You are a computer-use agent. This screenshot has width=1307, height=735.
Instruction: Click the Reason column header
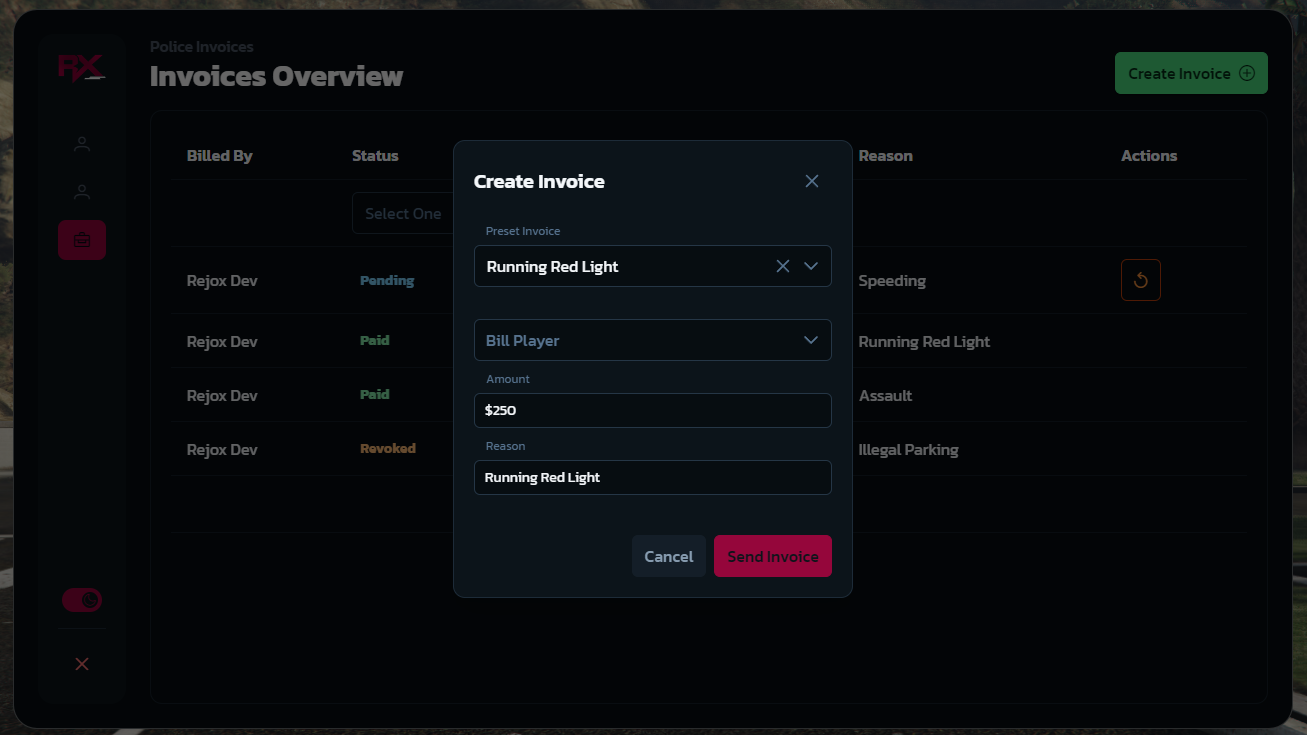(885, 155)
